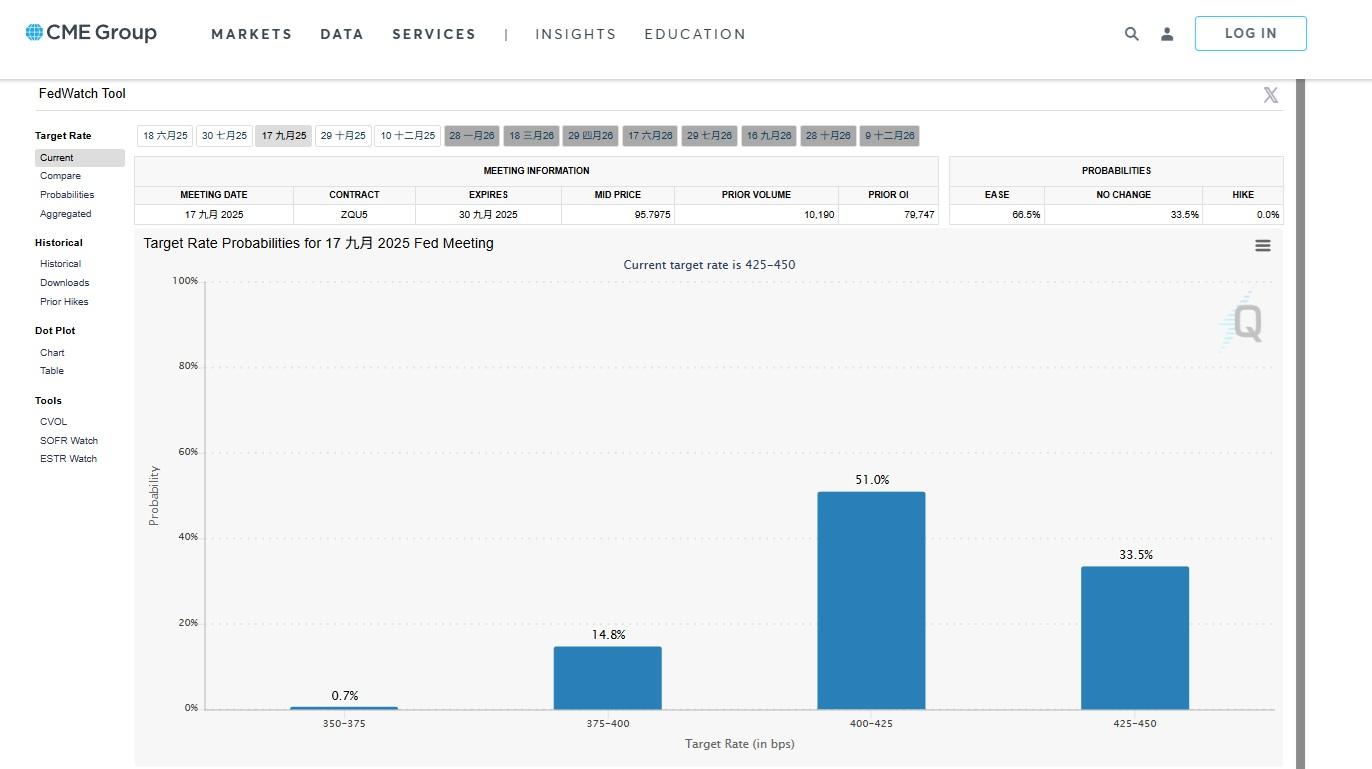Screen dimensions: 1372x769
Task: Choose the 28 一月26 meeting tab
Action: pos(471,136)
